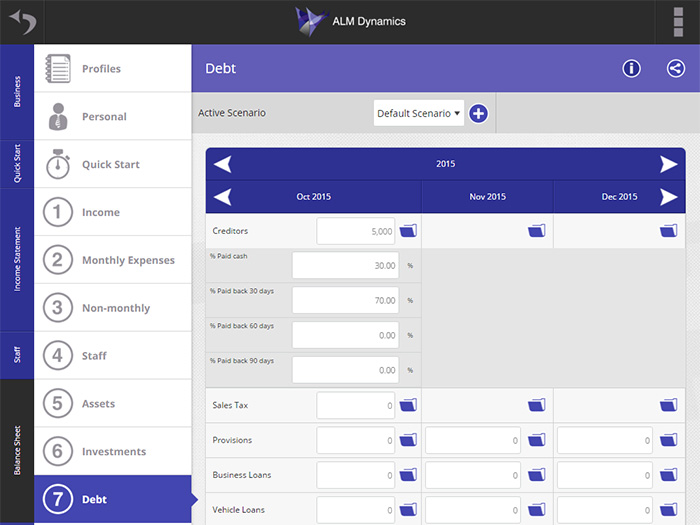Show months before Oct 2015
The image size is (700, 525).
click(x=222, y=197)
